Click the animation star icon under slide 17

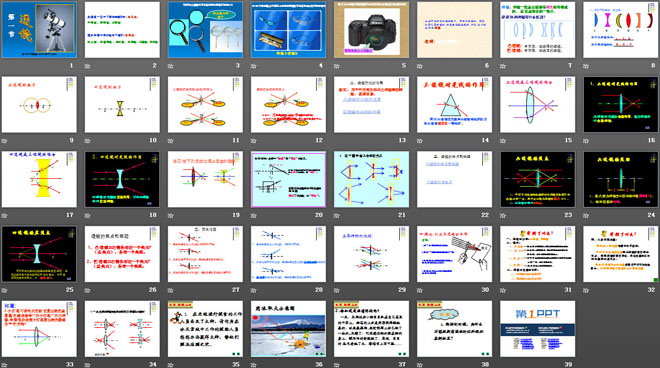click(x=5, y=216)
